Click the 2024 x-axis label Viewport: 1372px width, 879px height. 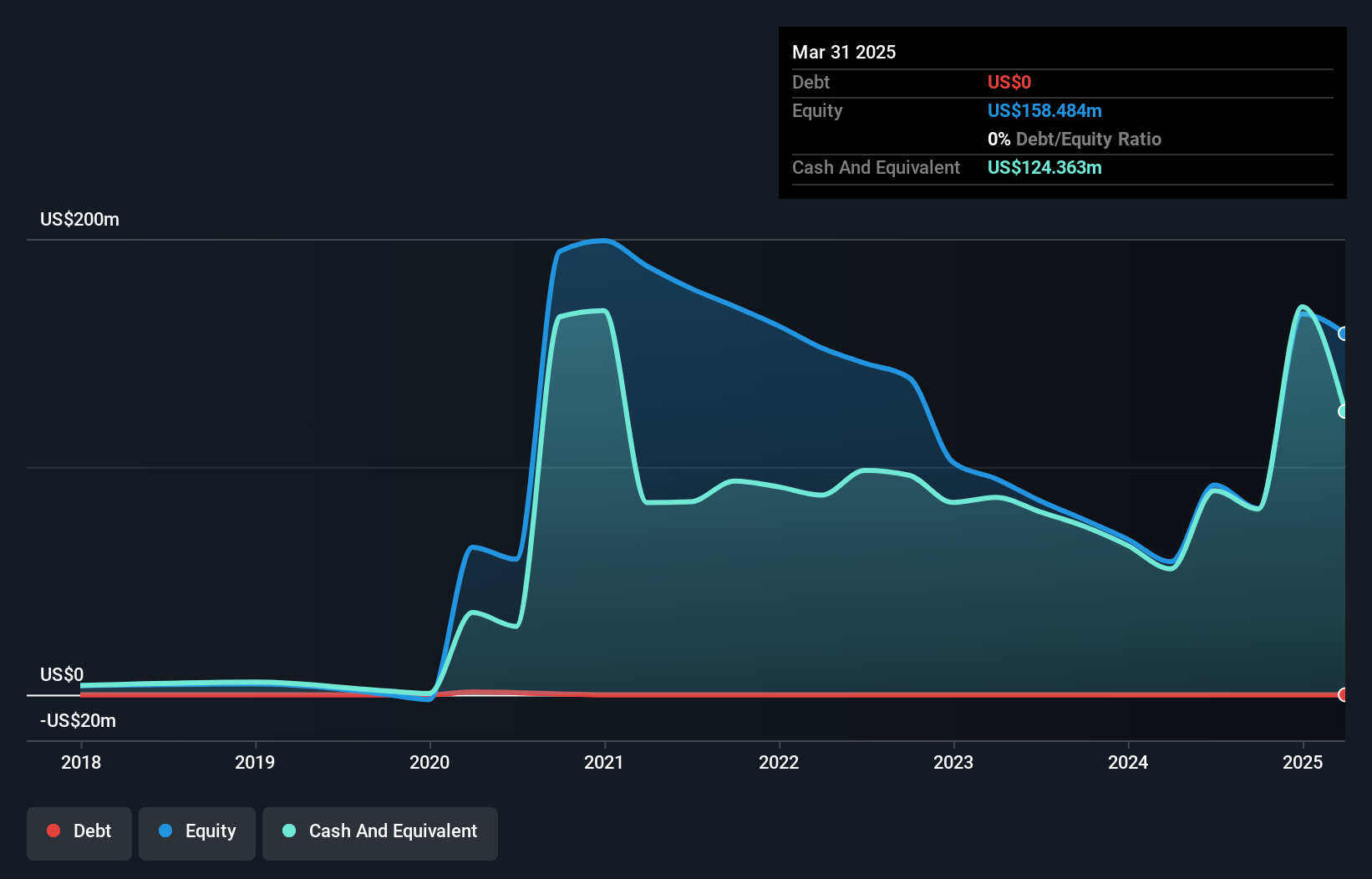tap(1128, 762)
